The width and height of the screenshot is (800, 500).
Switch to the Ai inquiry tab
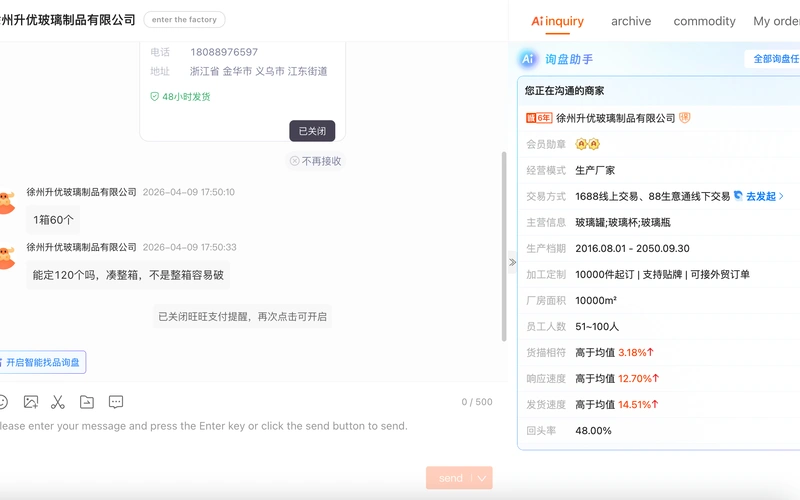557,21
